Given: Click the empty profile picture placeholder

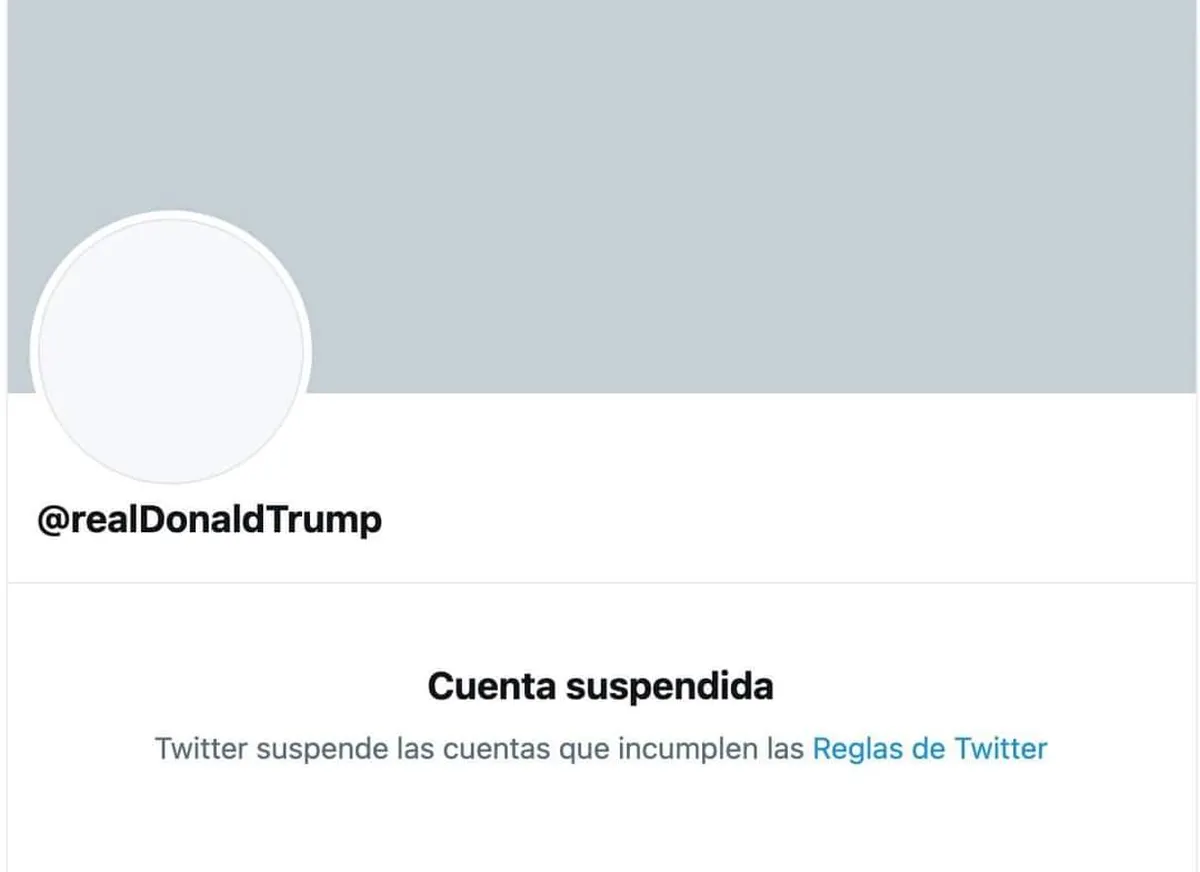Looking at the screenshot, I should point(171,352).
